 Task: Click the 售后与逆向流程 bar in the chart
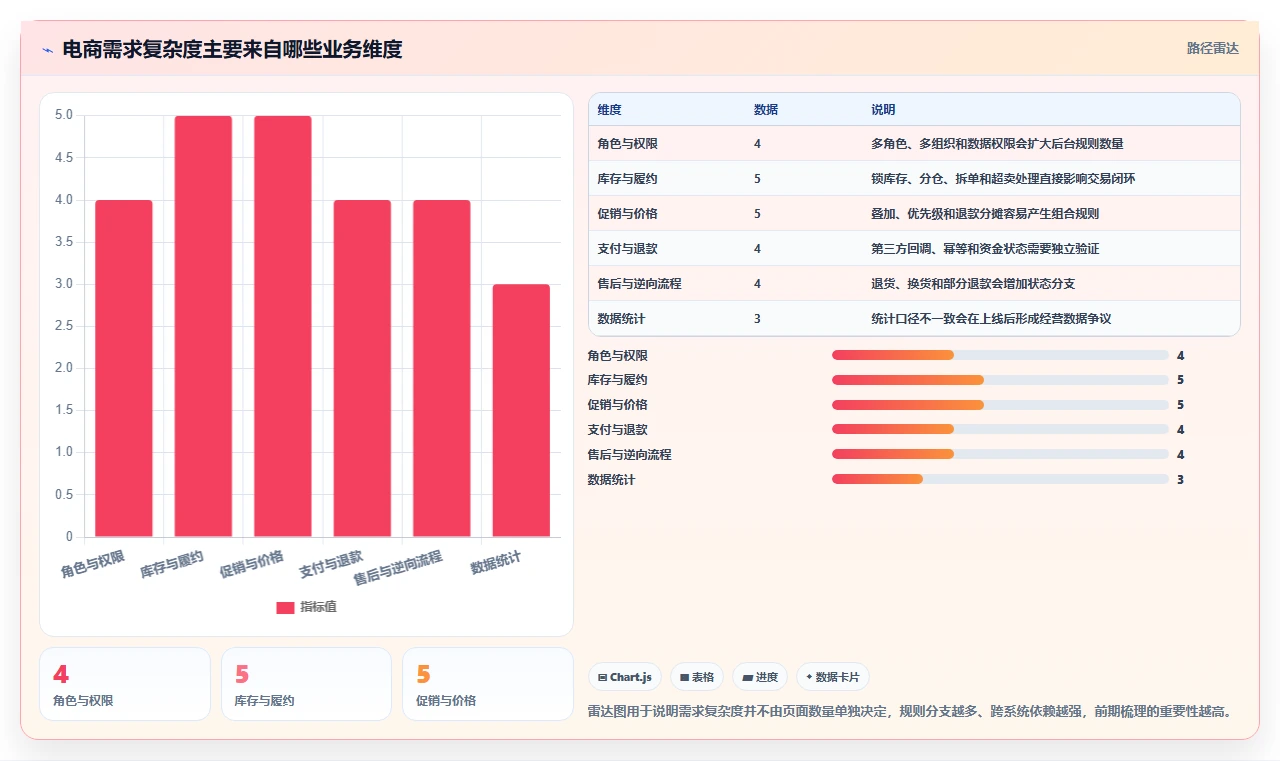pos(441,368)
